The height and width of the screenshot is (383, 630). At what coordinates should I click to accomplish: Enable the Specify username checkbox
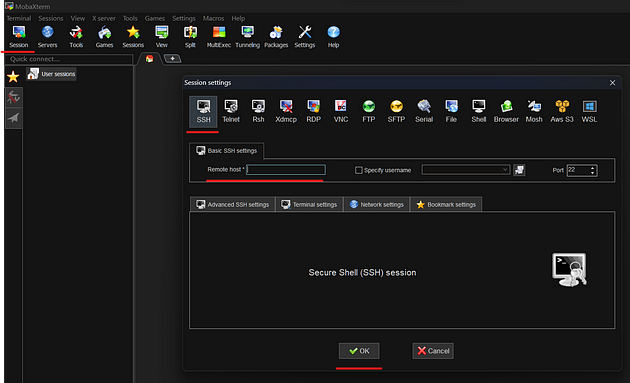pos(358,170)
